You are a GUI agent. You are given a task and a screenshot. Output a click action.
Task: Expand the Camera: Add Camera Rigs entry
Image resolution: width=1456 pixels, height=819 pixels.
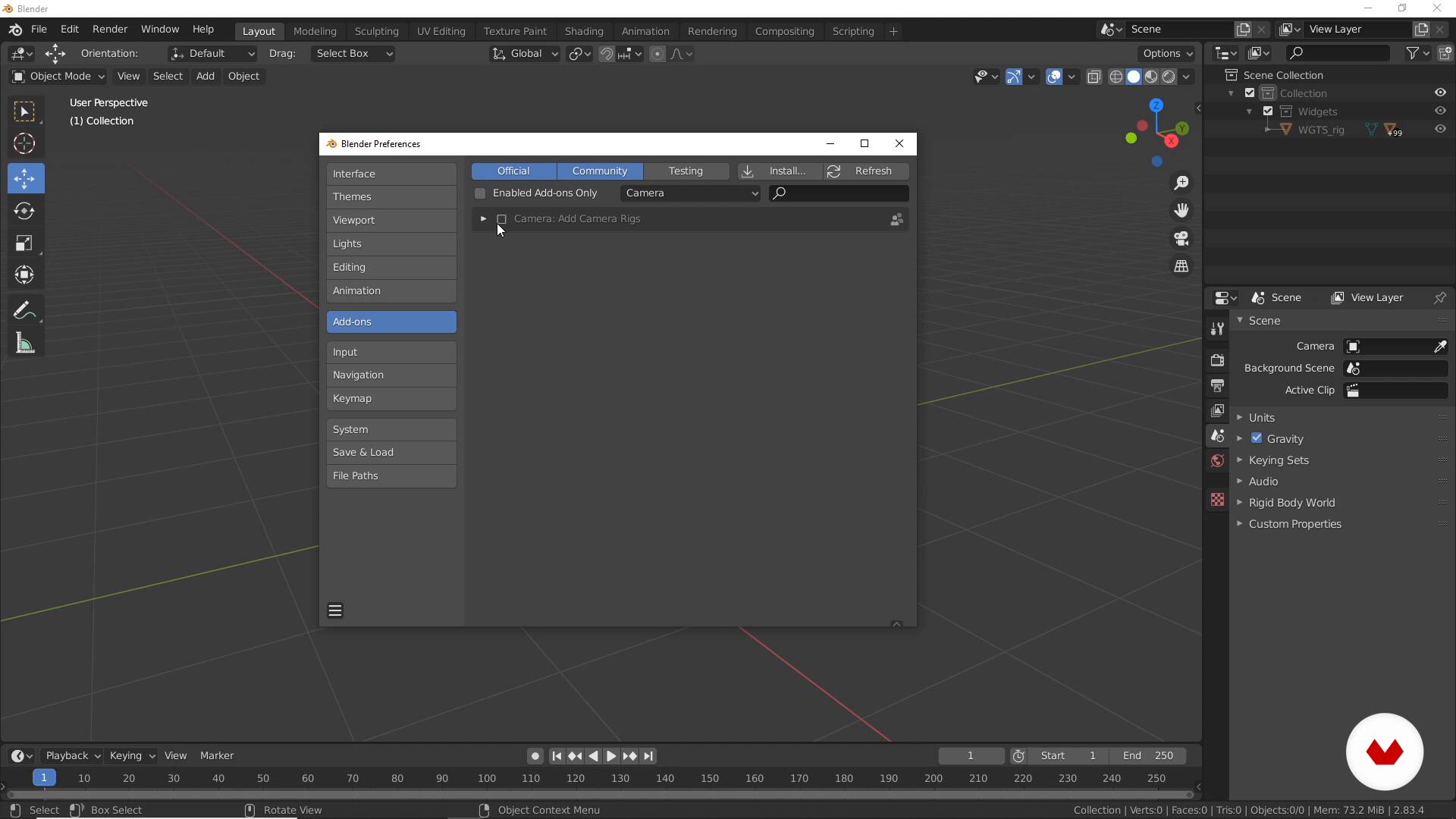tap(483, 219)
